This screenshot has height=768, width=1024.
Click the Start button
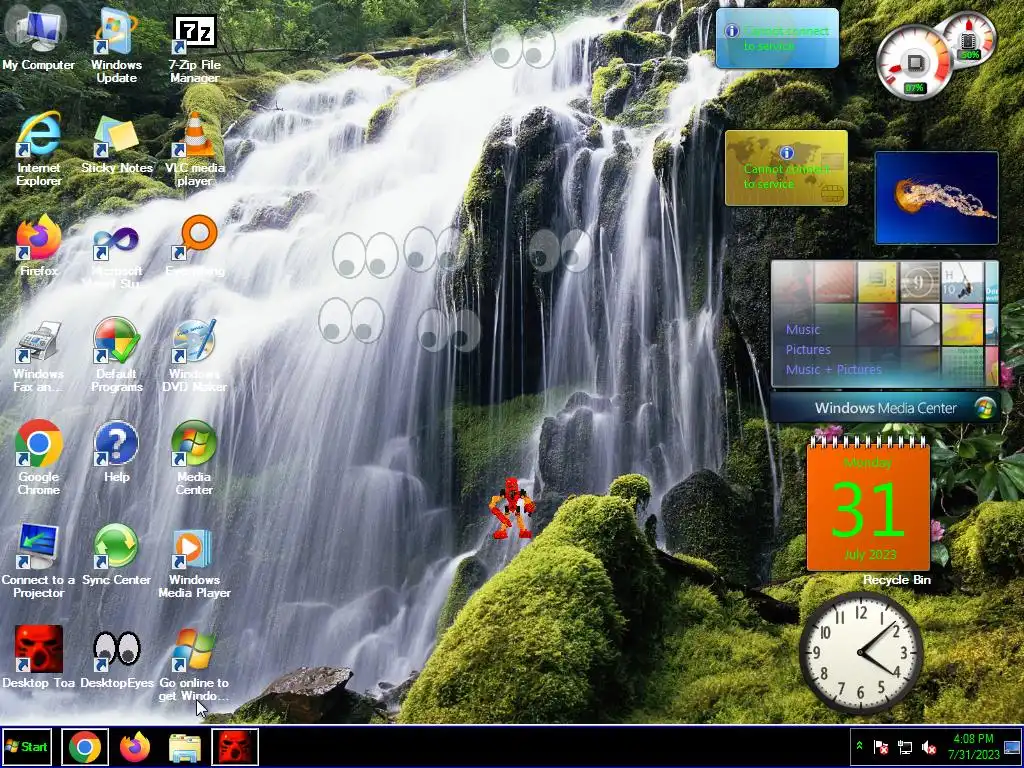click(x=27, y=746)
